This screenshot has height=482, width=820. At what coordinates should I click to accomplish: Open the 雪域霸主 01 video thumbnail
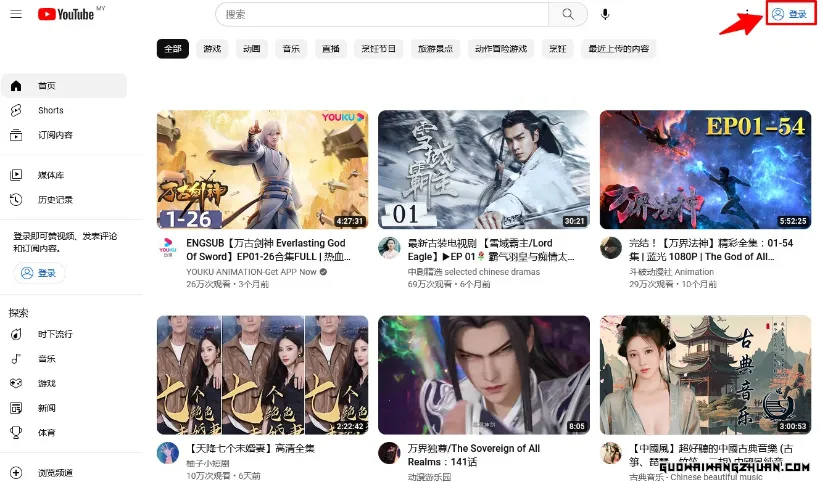[484, 169]
